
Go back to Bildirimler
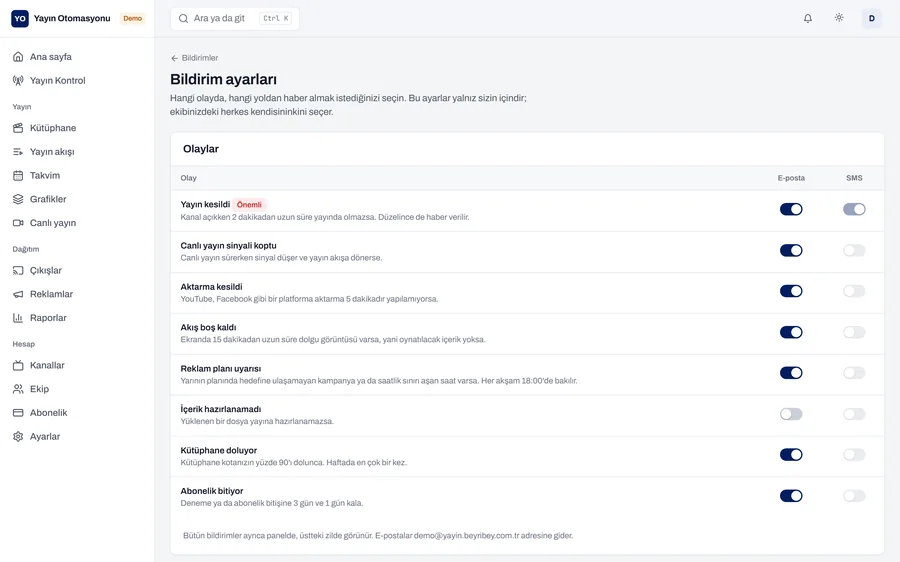point(195,58)
